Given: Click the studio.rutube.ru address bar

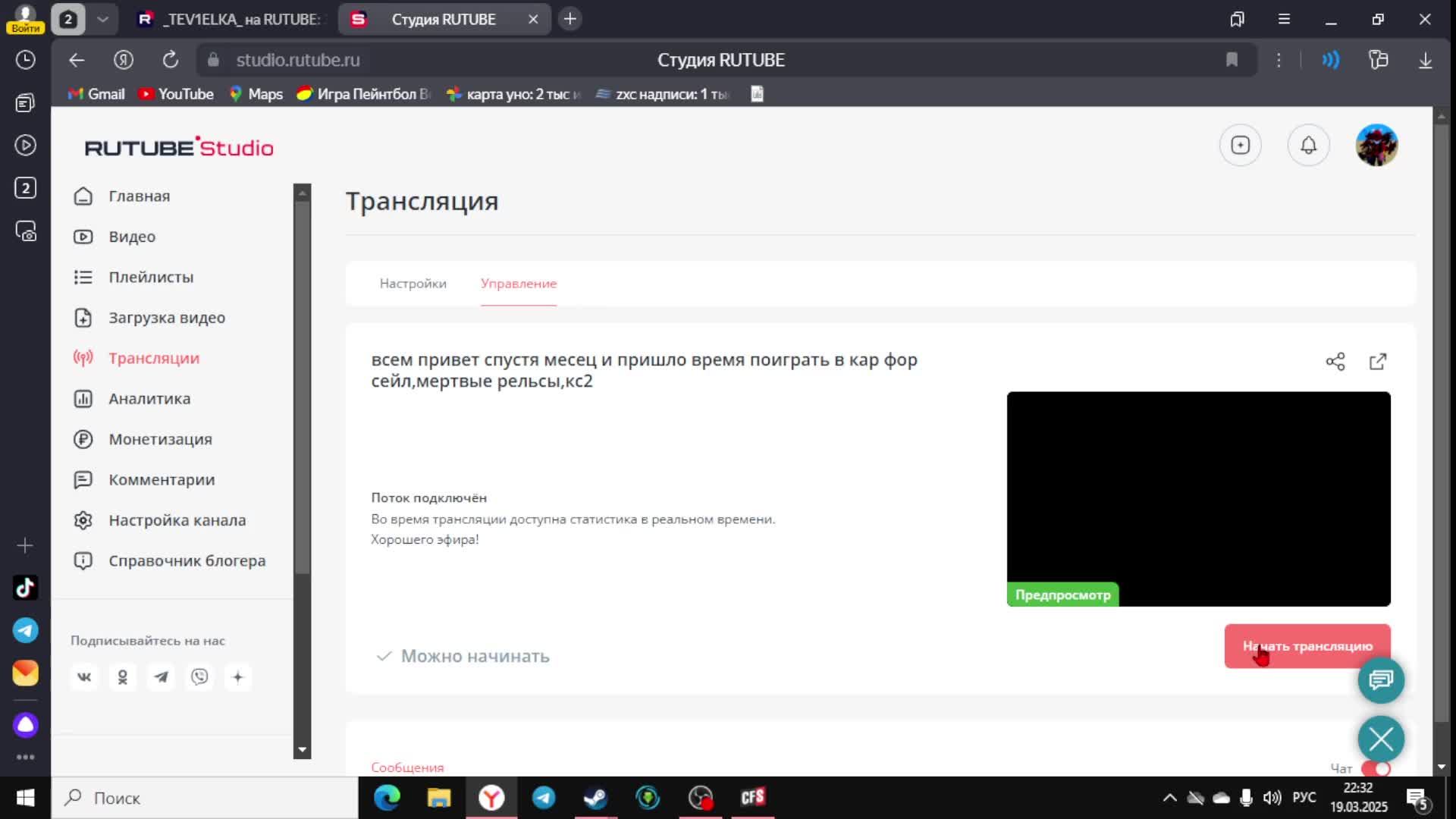Looking at the screenshot, I should [x=297, y=60].
